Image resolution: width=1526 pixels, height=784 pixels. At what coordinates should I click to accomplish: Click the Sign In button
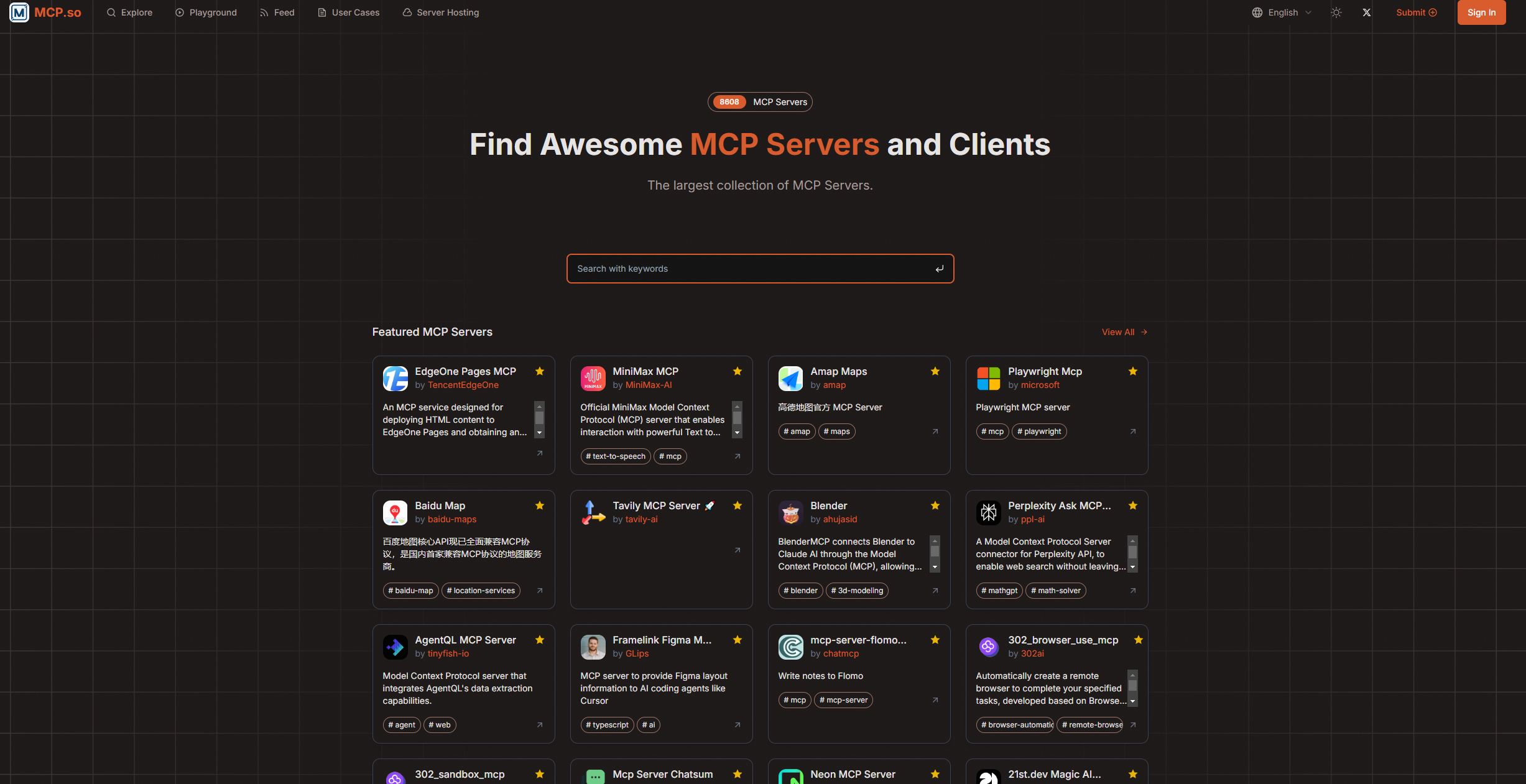pos(1481,12)
